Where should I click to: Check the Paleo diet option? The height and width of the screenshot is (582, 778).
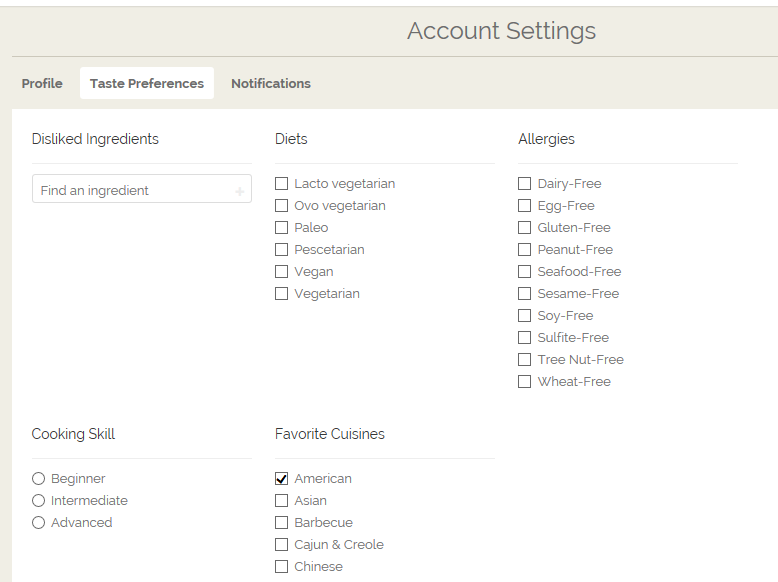pyautogui.click(x=282, y=228)
